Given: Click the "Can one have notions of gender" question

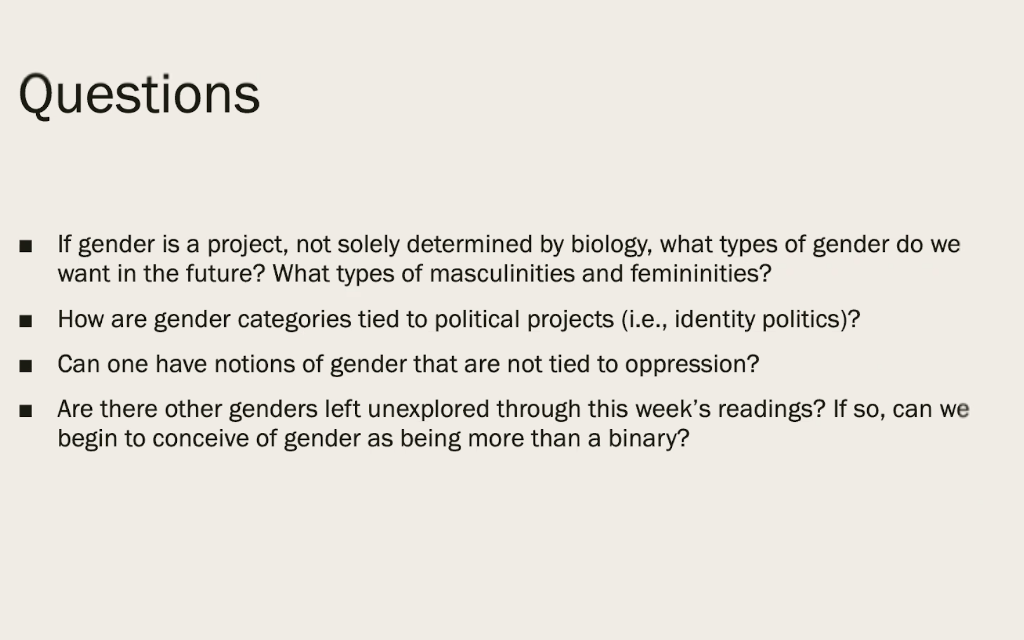Looking at the screenshot, I should [x=408, y=364].
